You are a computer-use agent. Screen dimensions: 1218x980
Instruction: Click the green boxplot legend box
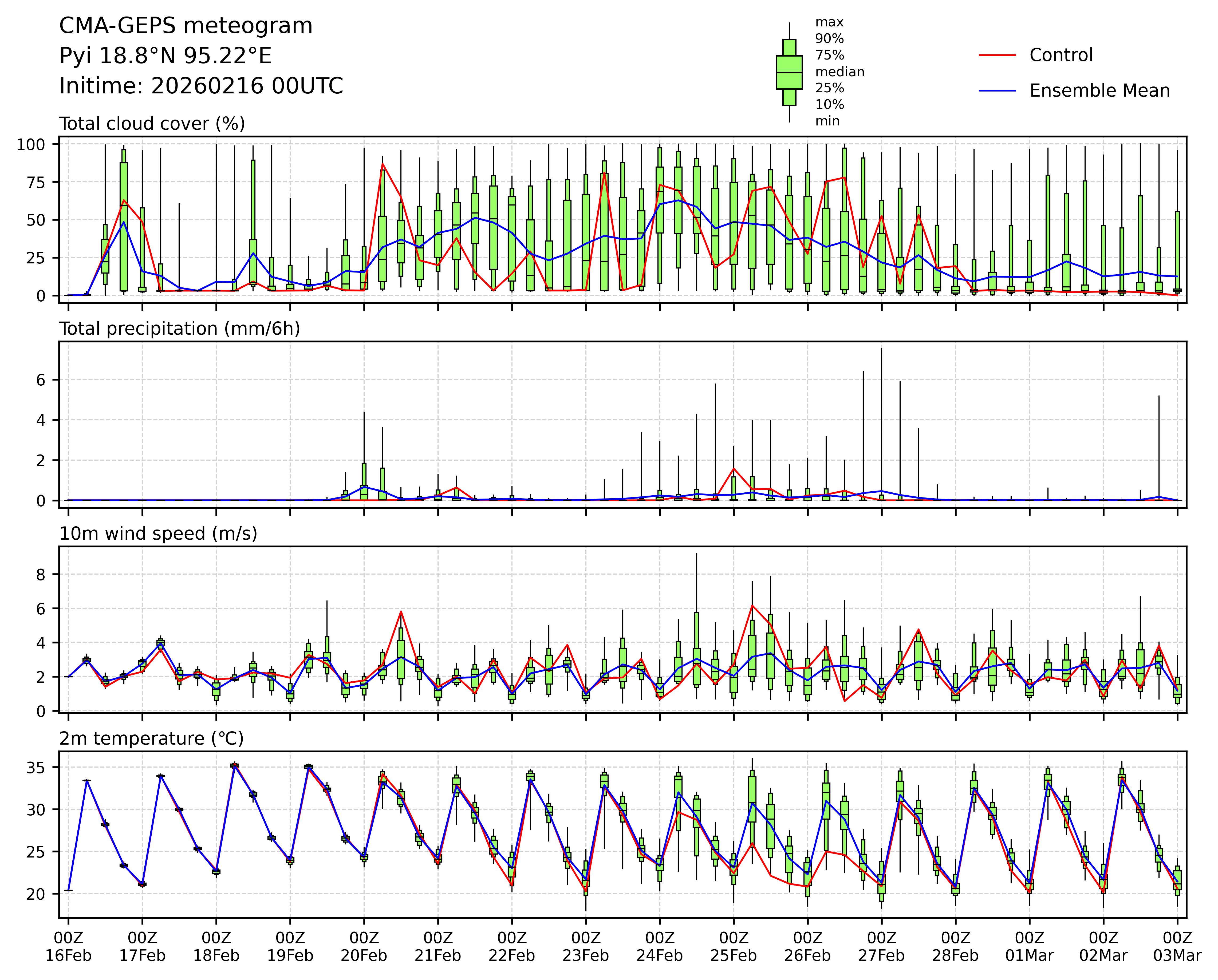point(789,72)
